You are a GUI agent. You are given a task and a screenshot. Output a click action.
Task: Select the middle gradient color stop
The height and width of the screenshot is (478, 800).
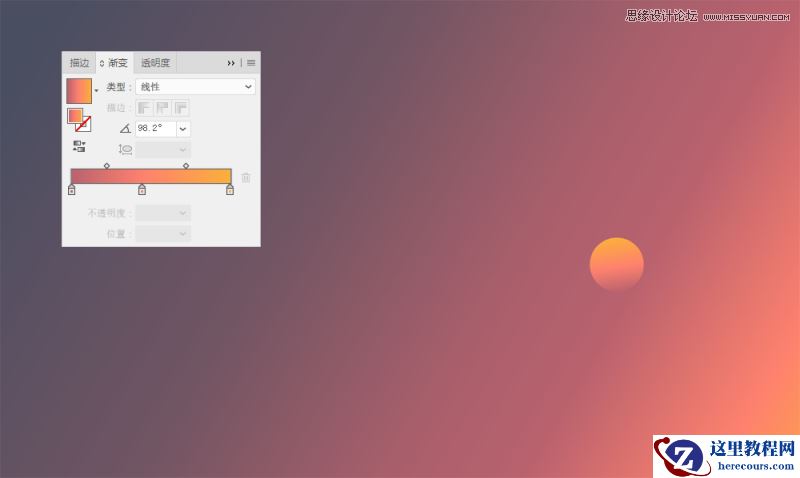tap(142, 189)
